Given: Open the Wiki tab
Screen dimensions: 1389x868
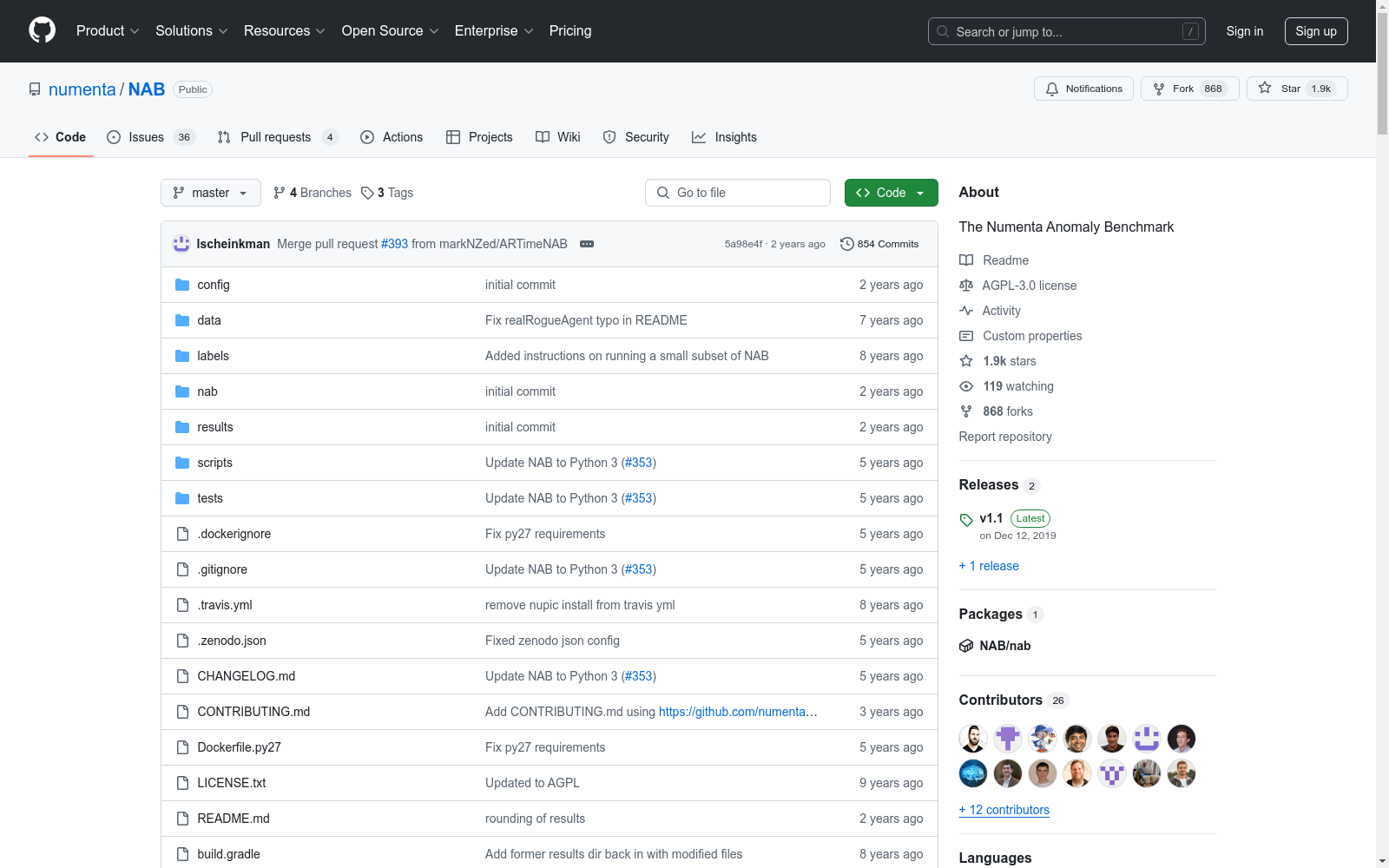Looking at the screenshot, I should click(x=558, y=137).
